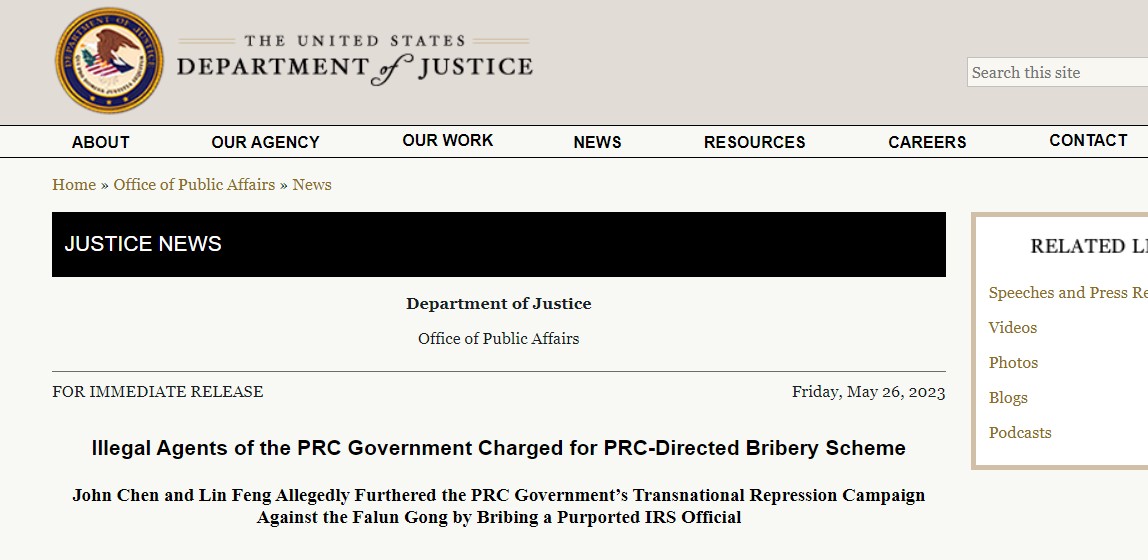This screenshot has width=1148, height=560.
Task: Open Office of Public Affairs breadcrumb
Action: [x=194, y=184]
